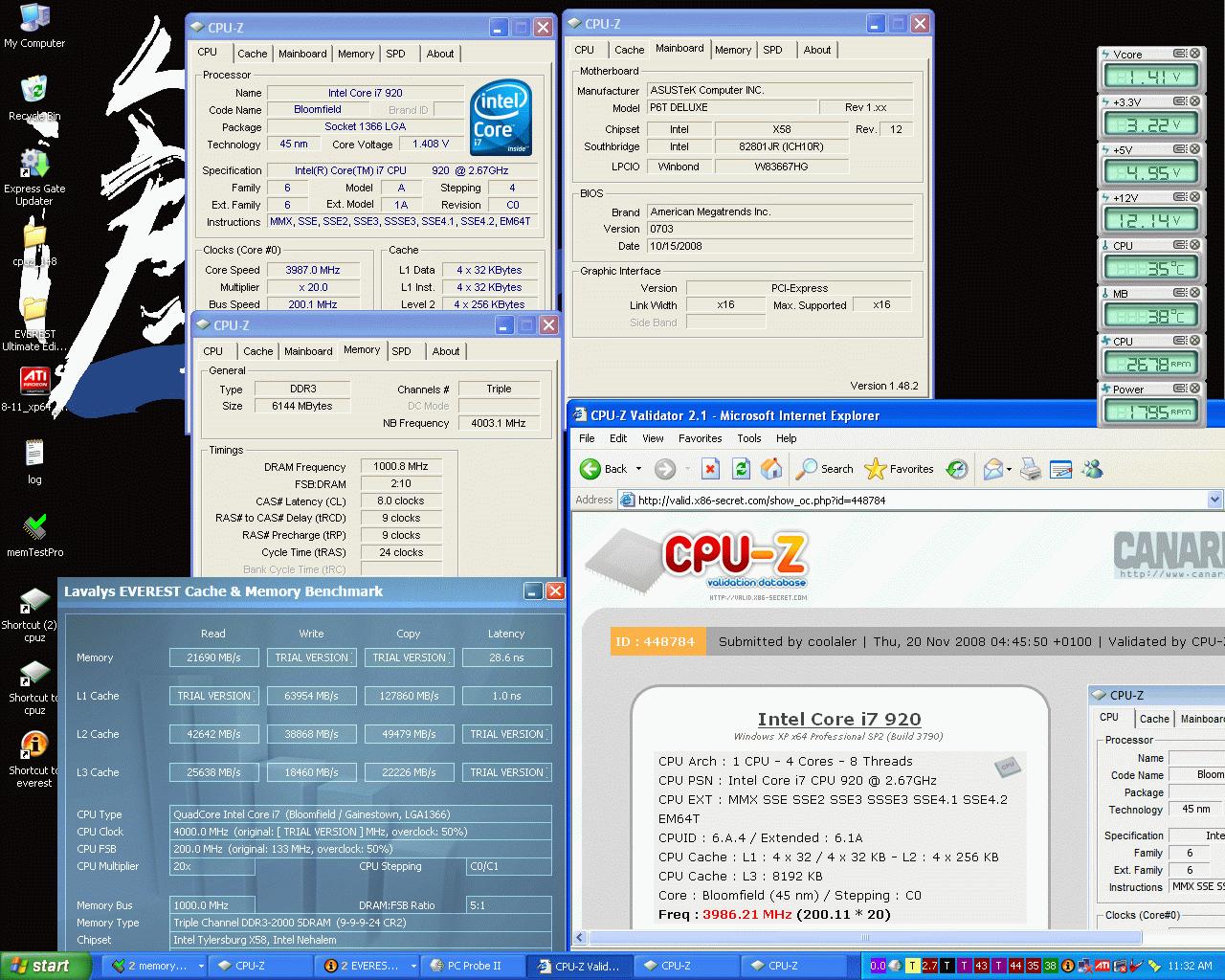Click the left arrow of IE's horizontal scrollbar

tap(580, 938)
